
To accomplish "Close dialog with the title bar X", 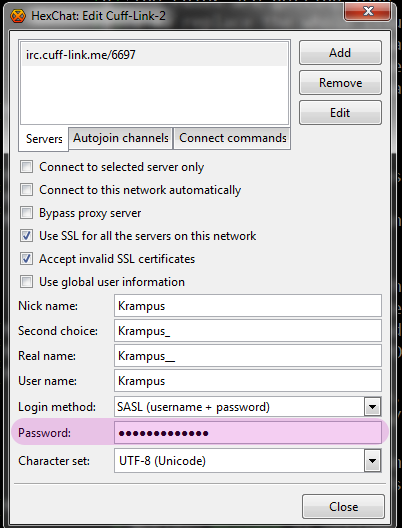I will (368, 11).
